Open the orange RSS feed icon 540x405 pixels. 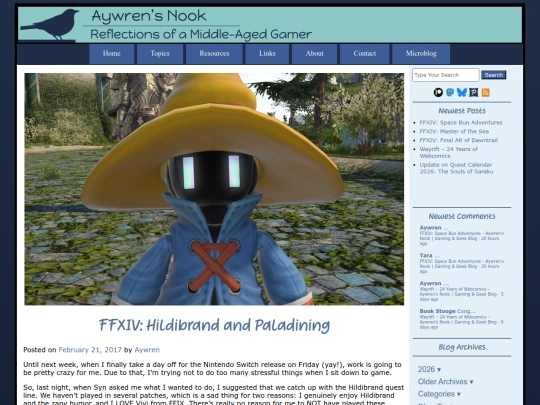[486, 92]
